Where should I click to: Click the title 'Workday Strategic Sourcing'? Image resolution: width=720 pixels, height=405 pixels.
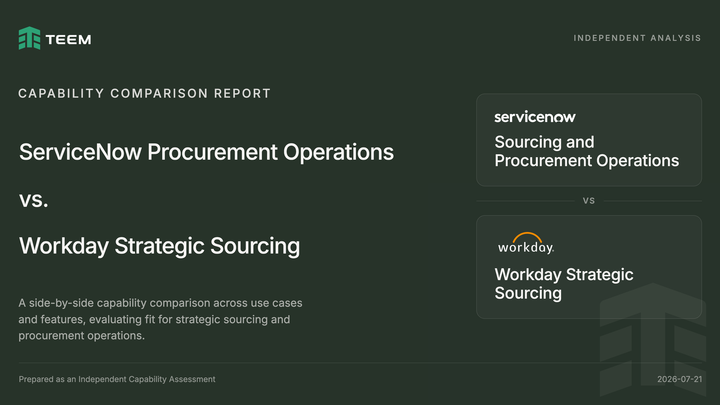tap(159, 246)
